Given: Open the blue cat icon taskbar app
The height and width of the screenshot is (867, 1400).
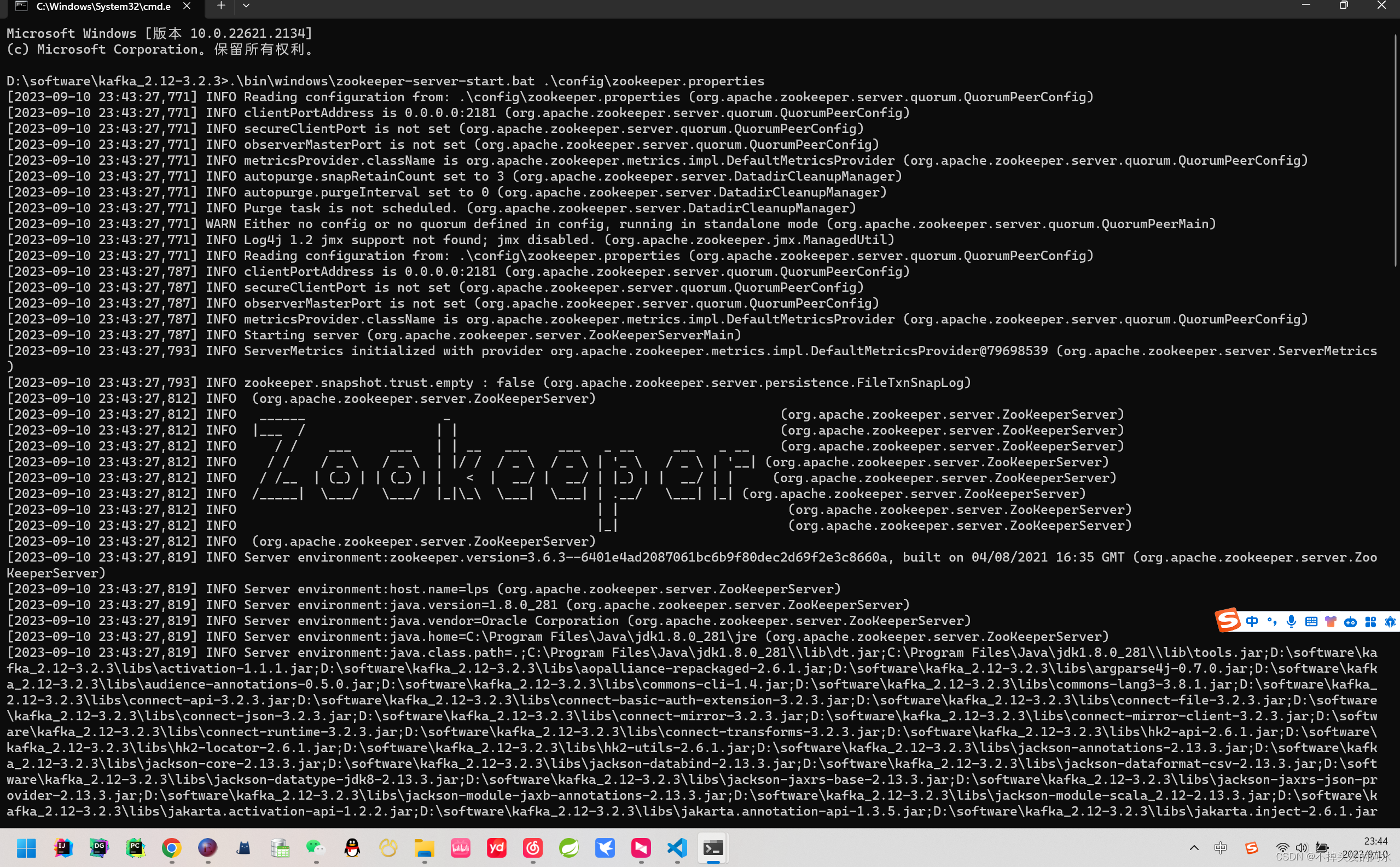Looking at the screenshot, I should coord(243,847).
